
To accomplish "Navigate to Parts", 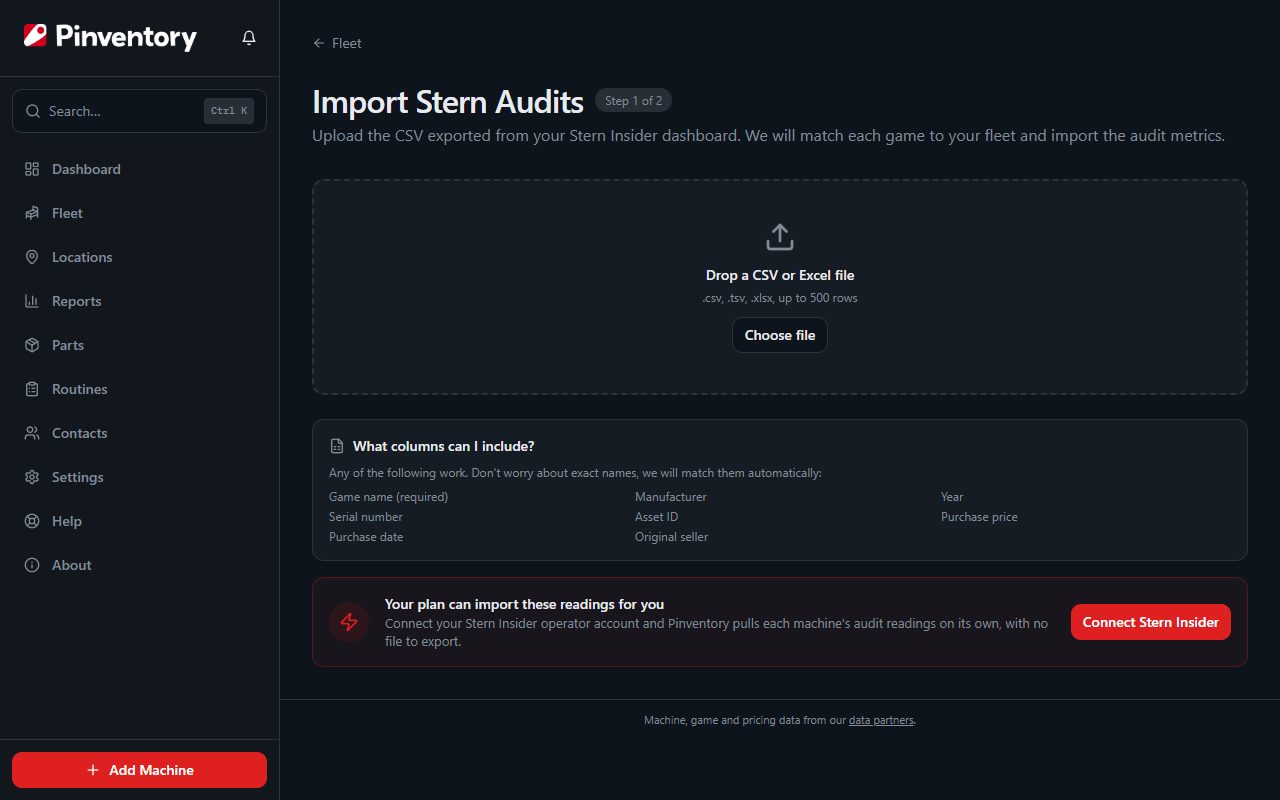I will (140, 345).
